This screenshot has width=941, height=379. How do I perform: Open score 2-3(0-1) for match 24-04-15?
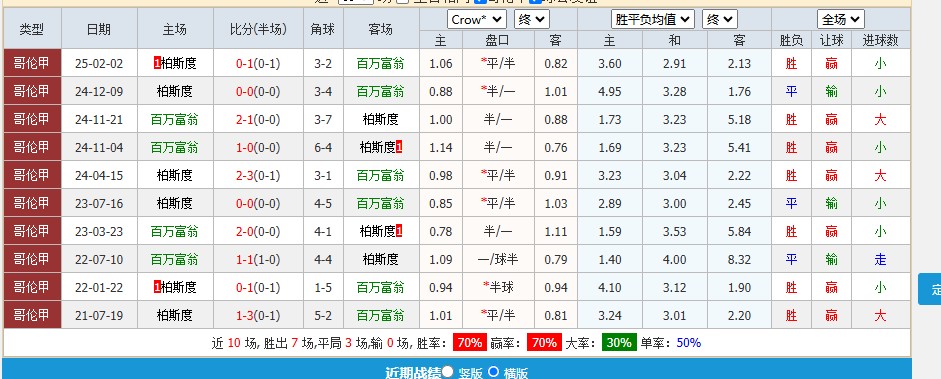pos(258,176)
